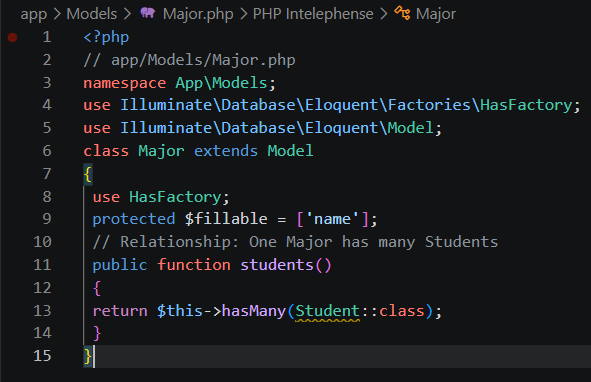The height and width of the screenshot is (382, 591).
Task: Click the 'namespace' keyword on line 3
Action: coord(125,83)
